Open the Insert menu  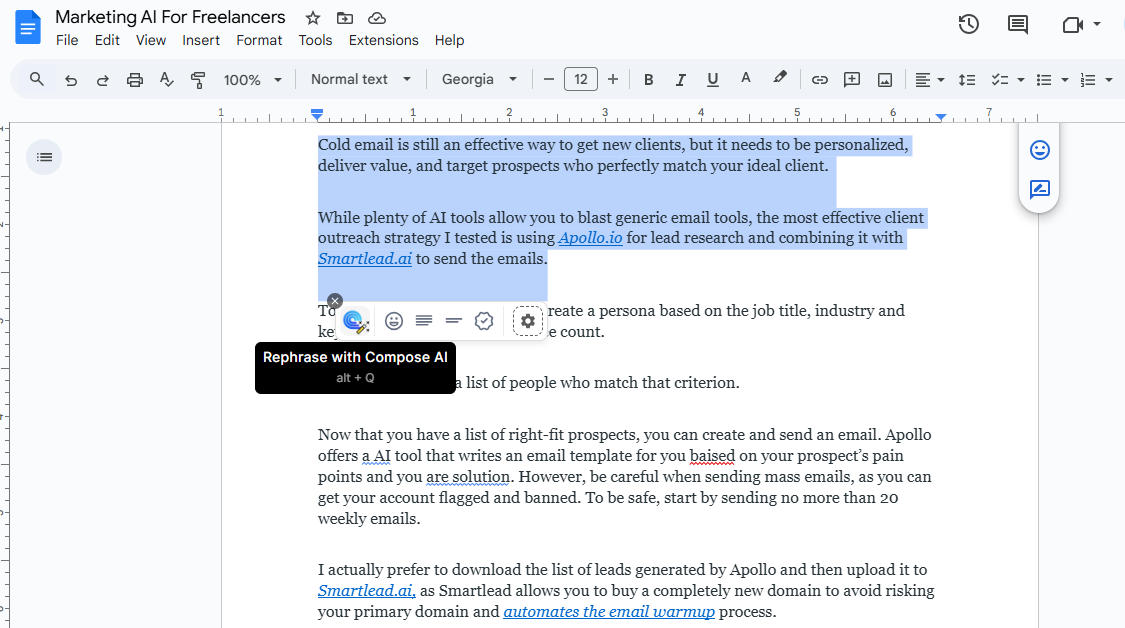tap(201, 40)
